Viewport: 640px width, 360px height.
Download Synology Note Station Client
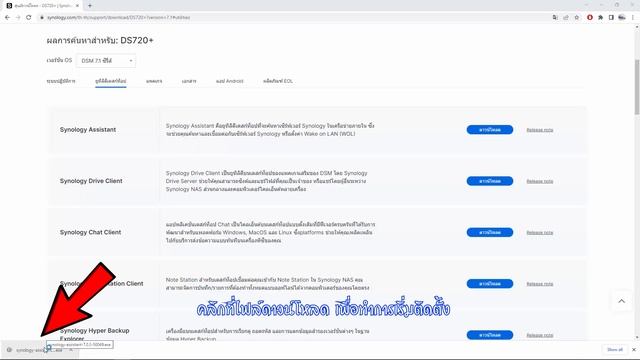coord(490,284)
